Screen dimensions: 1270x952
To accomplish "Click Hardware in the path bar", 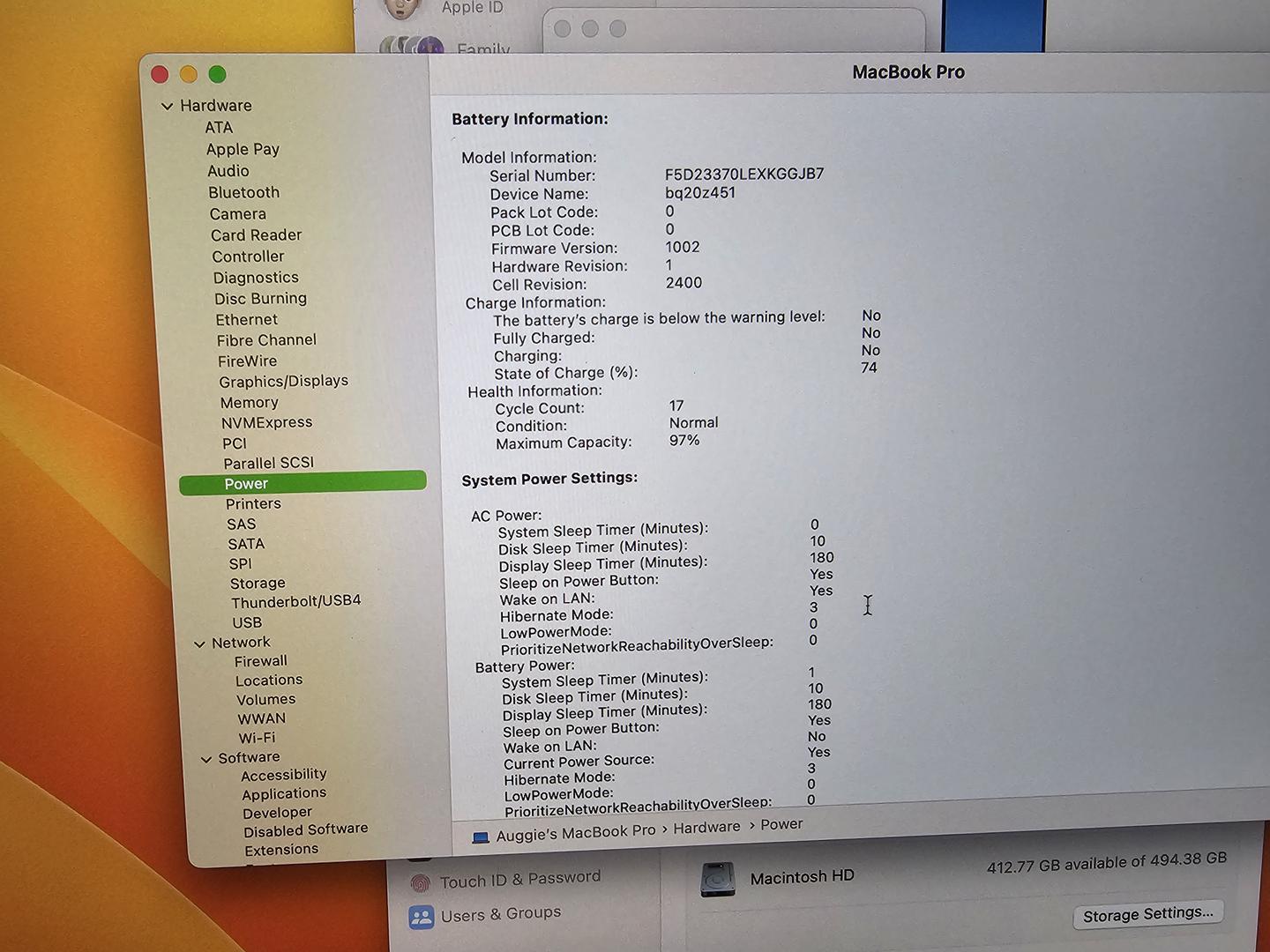I will pyautogui.click(x=706, y=828).
